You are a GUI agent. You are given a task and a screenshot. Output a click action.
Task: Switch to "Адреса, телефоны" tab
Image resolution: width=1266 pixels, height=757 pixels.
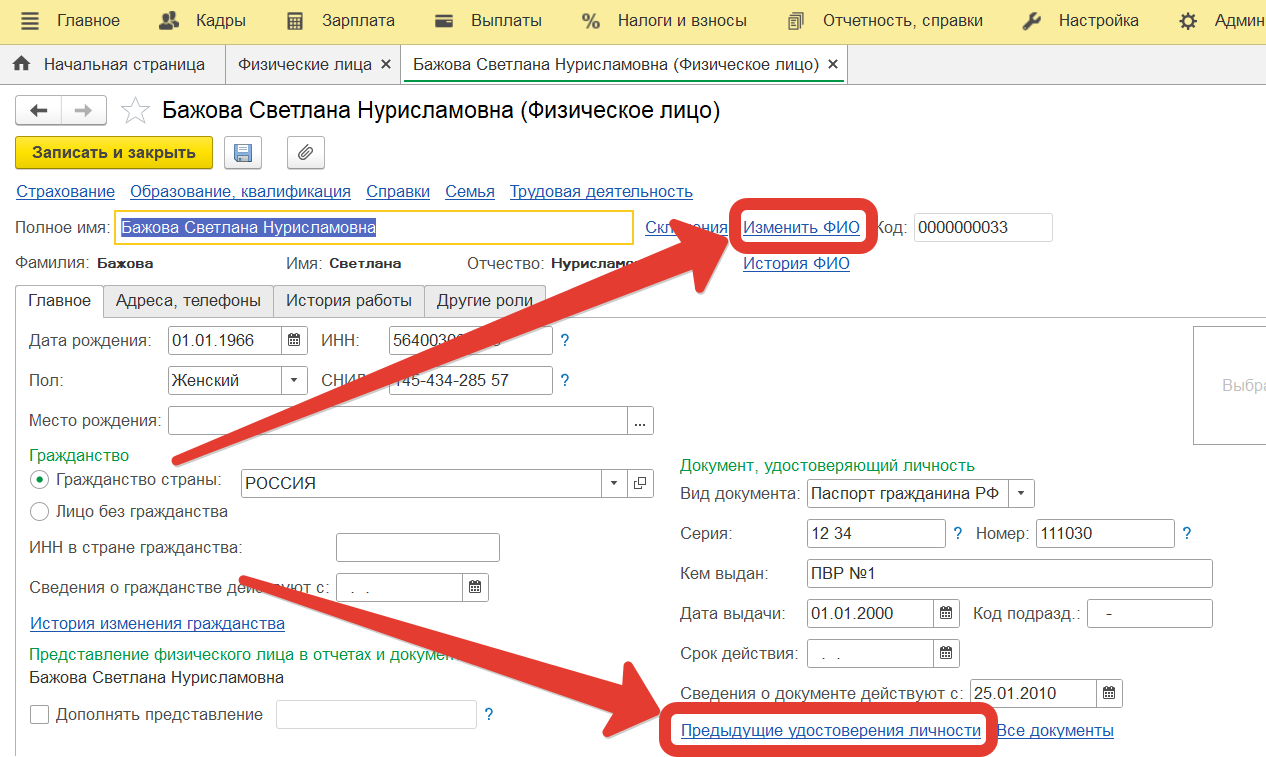[188, 300]
